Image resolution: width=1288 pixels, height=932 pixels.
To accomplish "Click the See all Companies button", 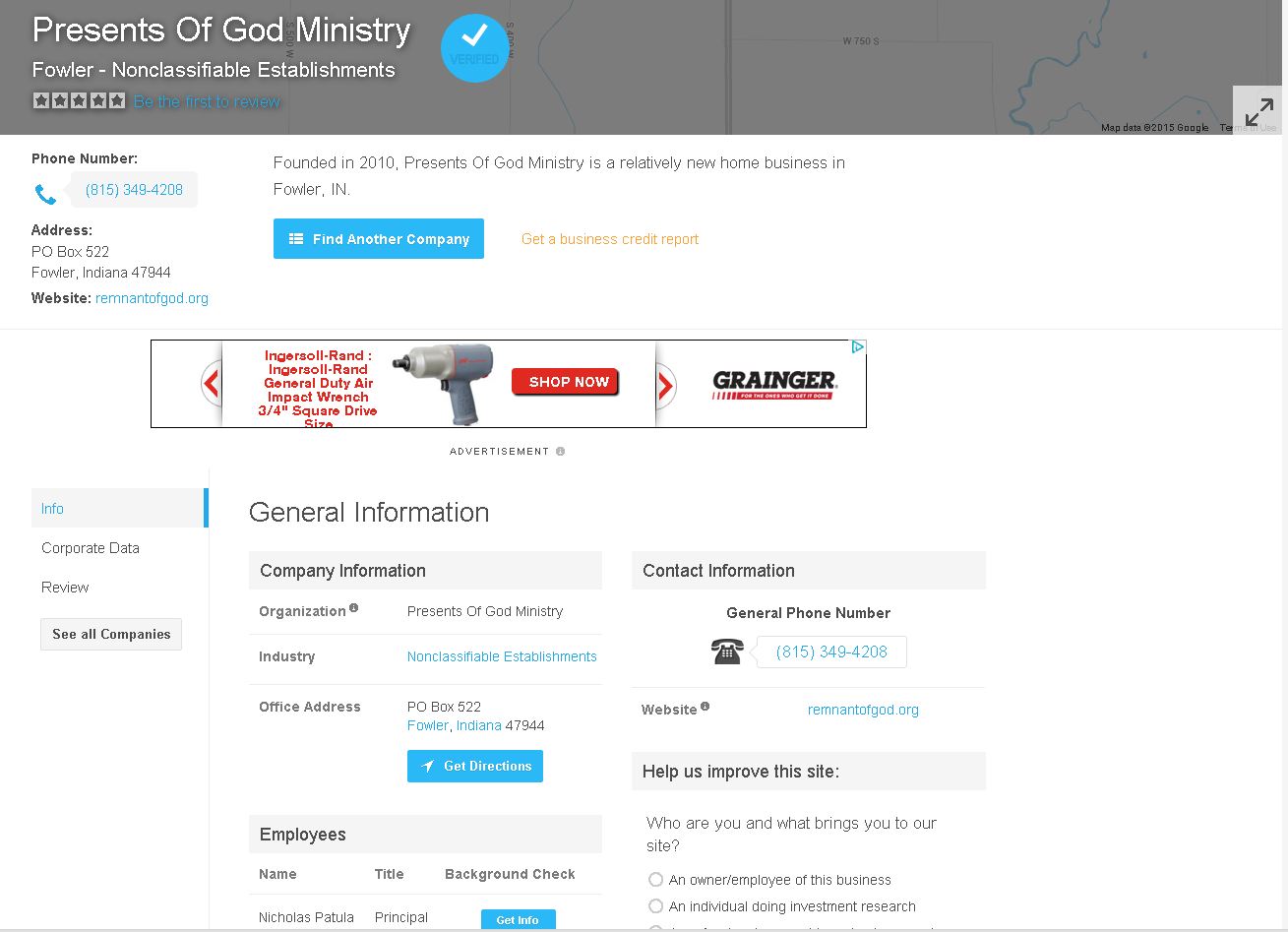I will pyautogui.click(x=111, y=634).
